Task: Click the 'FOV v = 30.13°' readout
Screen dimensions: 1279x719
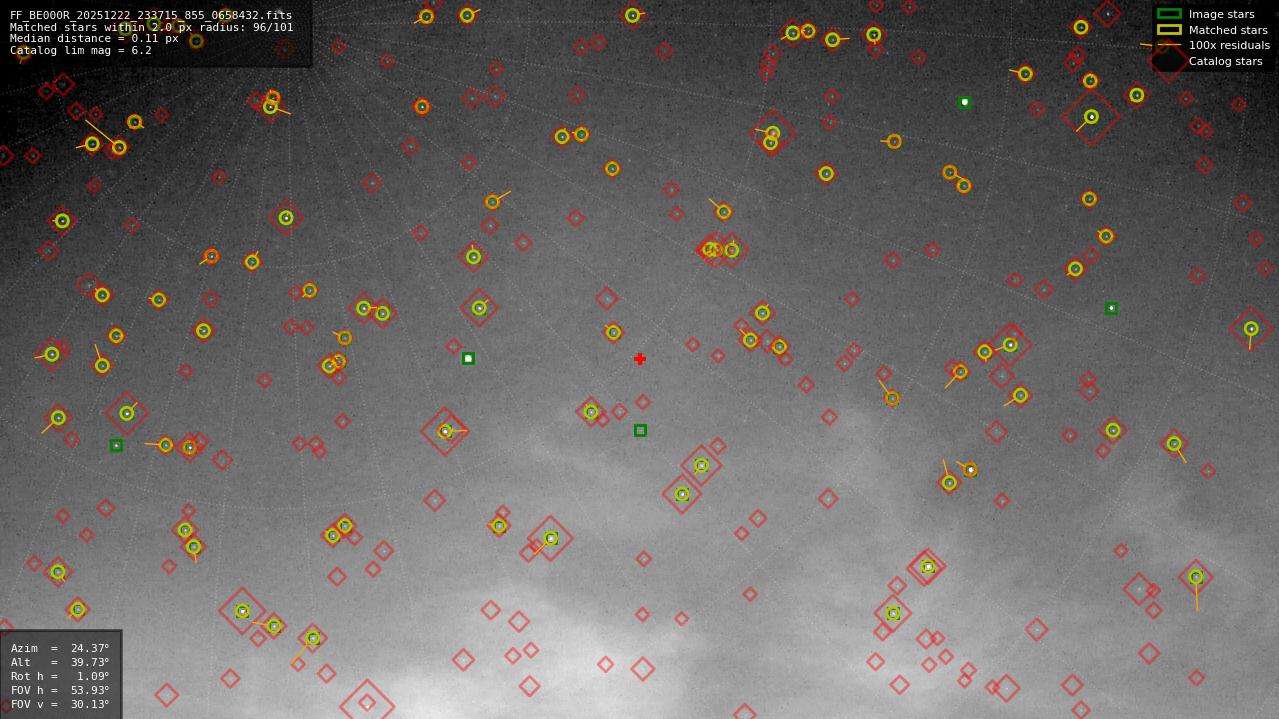Action: point(60,704)
